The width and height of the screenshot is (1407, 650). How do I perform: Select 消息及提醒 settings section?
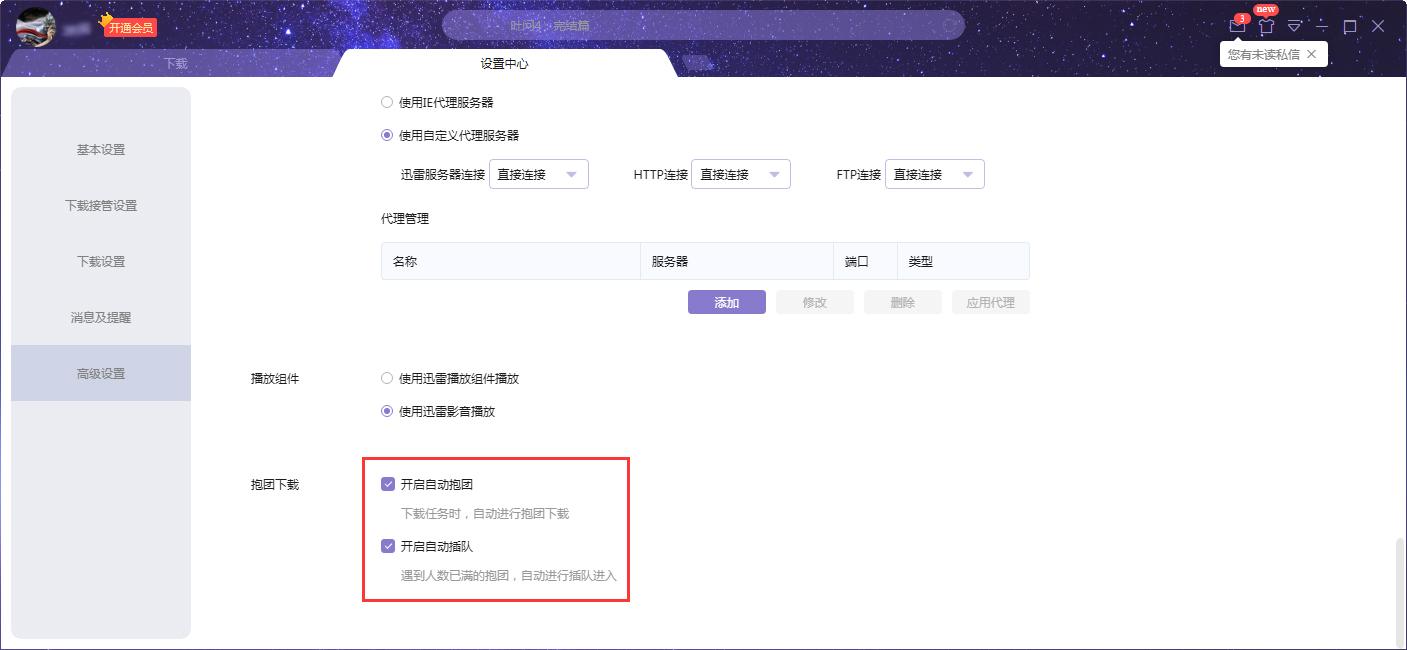(x=100, y=317)
